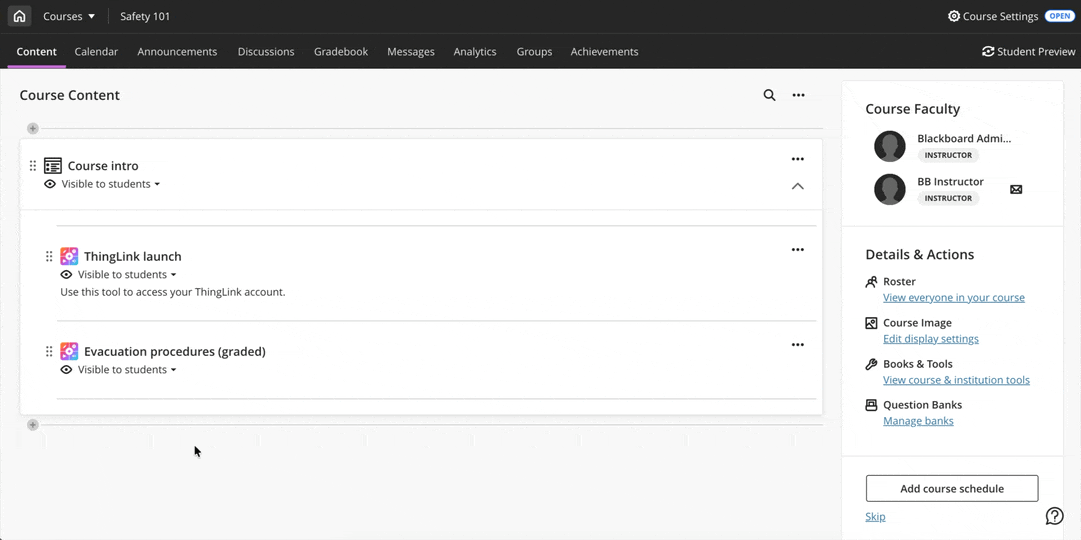The height and width of the screenshot is (540, 1081).
Task: Click the Blackboard Admi... instructor name
Action: coord(964,139)
